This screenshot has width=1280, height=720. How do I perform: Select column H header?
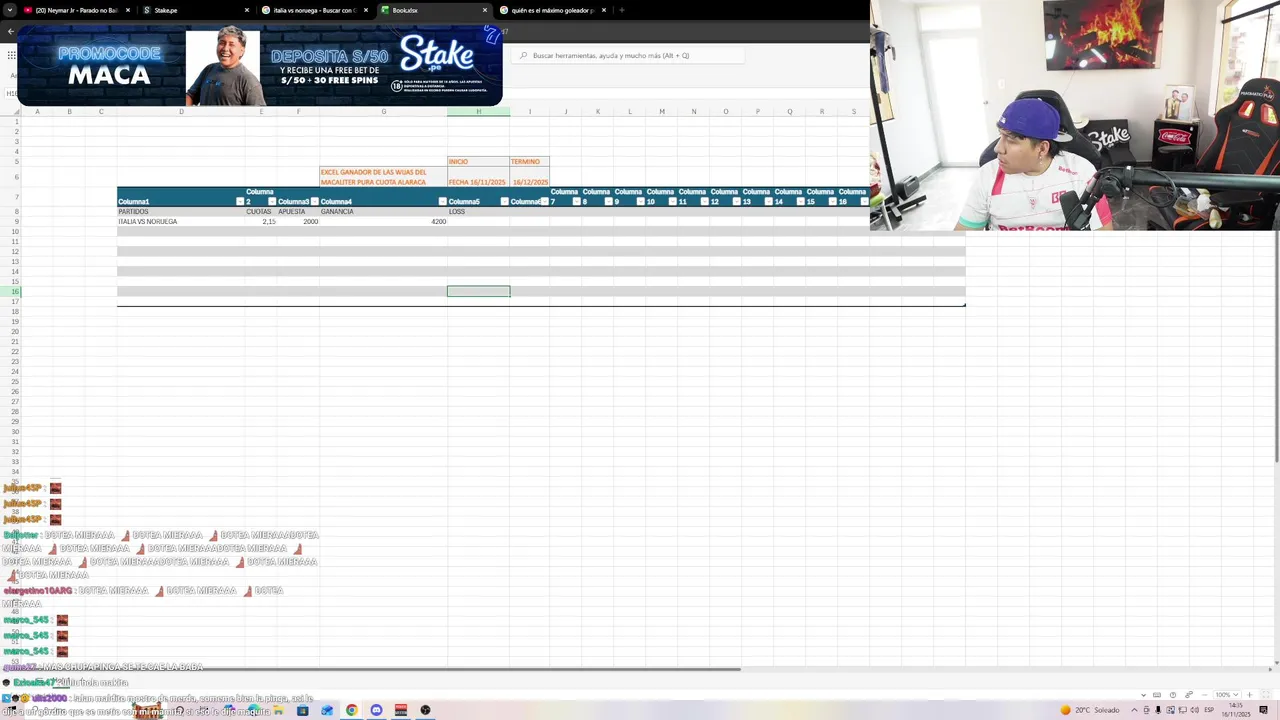pos(478,111)
